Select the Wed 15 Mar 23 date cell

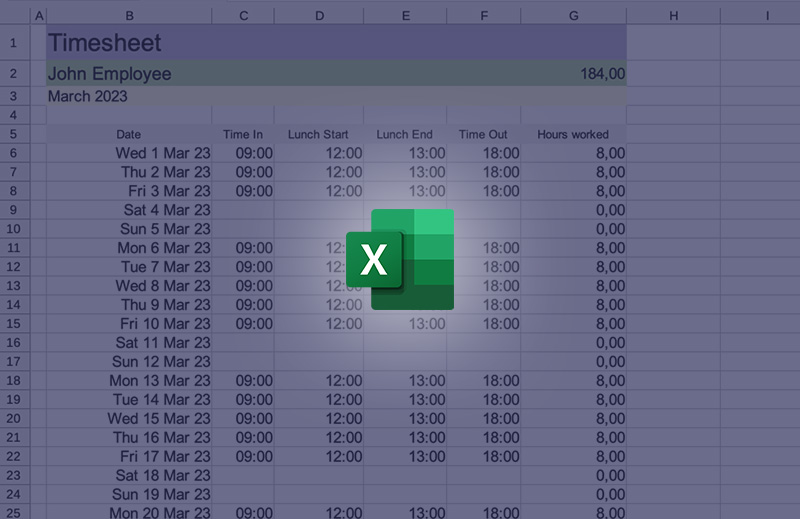[x=129, y=418]
